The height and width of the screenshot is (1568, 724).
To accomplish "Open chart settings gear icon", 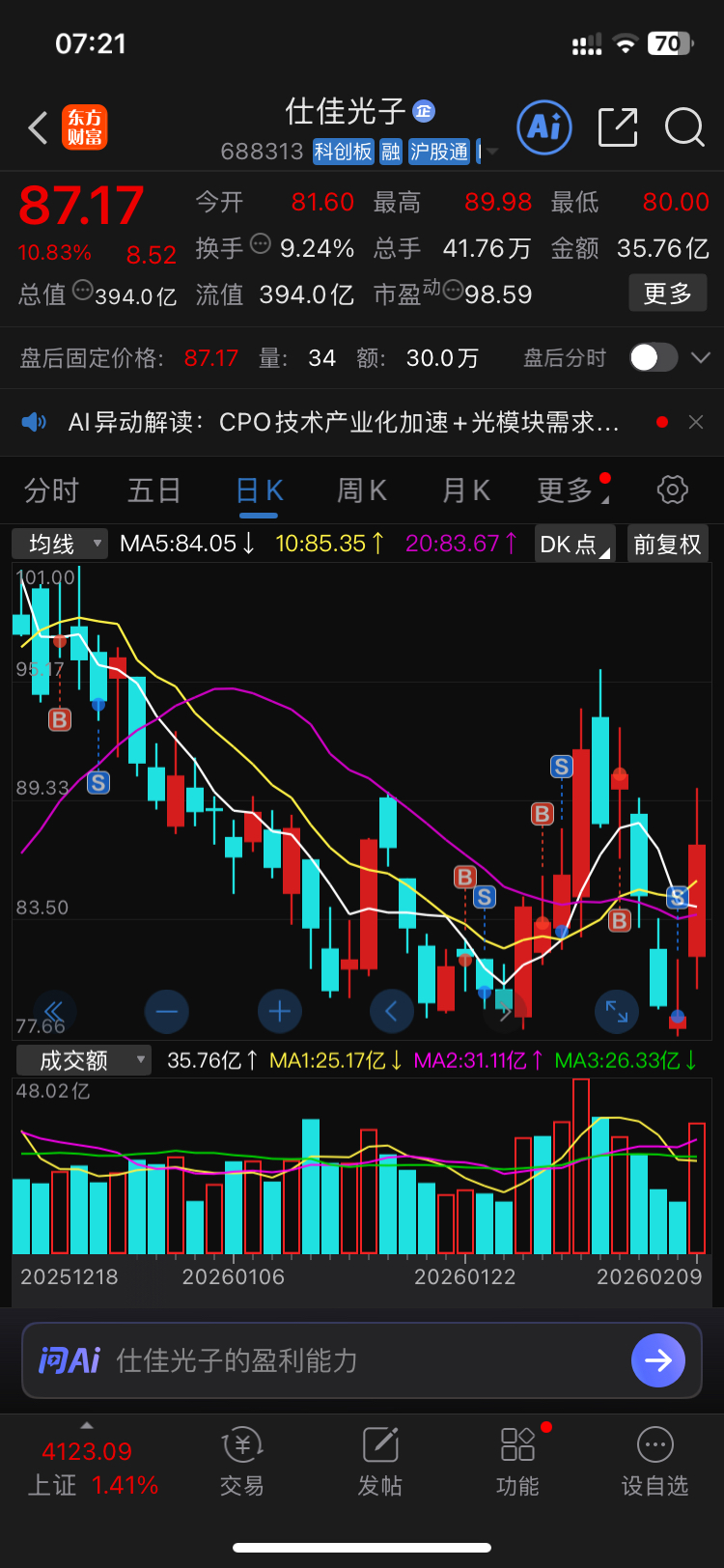I will tap(673, 490).
